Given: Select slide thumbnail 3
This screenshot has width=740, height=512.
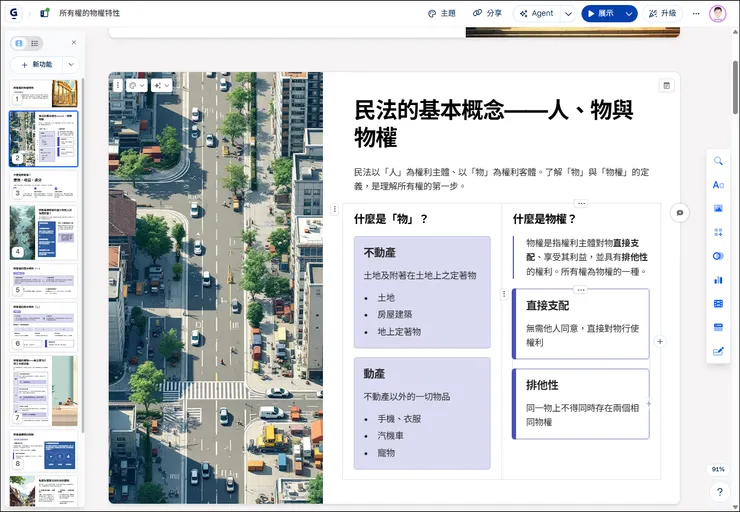Looking at the screenshot, I should [43, 185].
